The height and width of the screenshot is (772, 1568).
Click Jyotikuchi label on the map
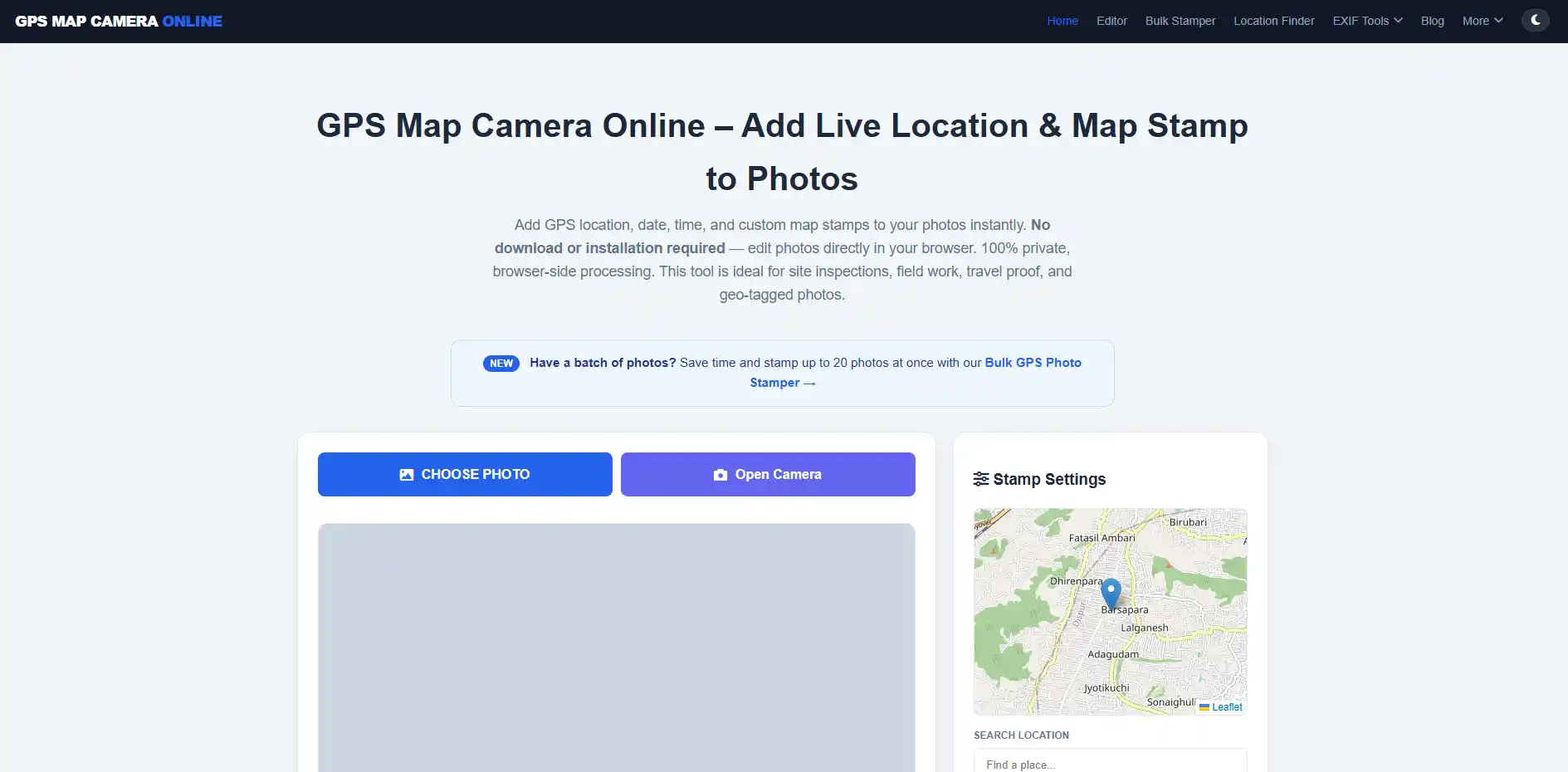tap(1106, 687)
